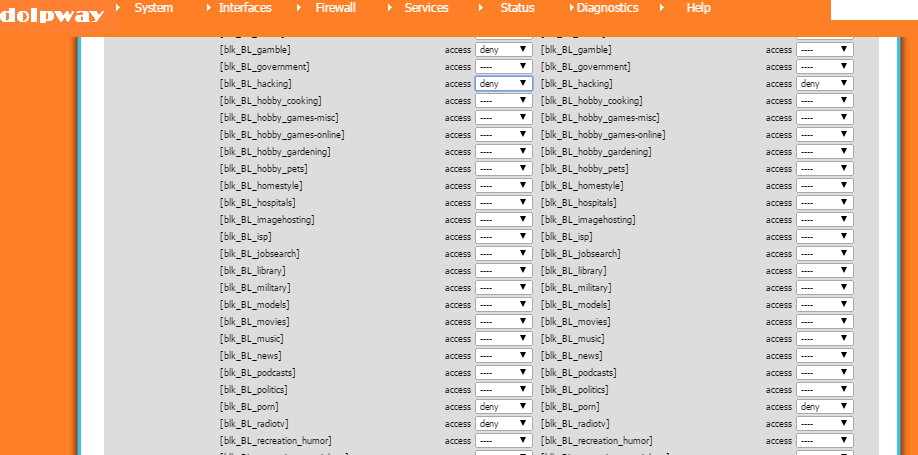Open the Firewall menu

(336, 8)
